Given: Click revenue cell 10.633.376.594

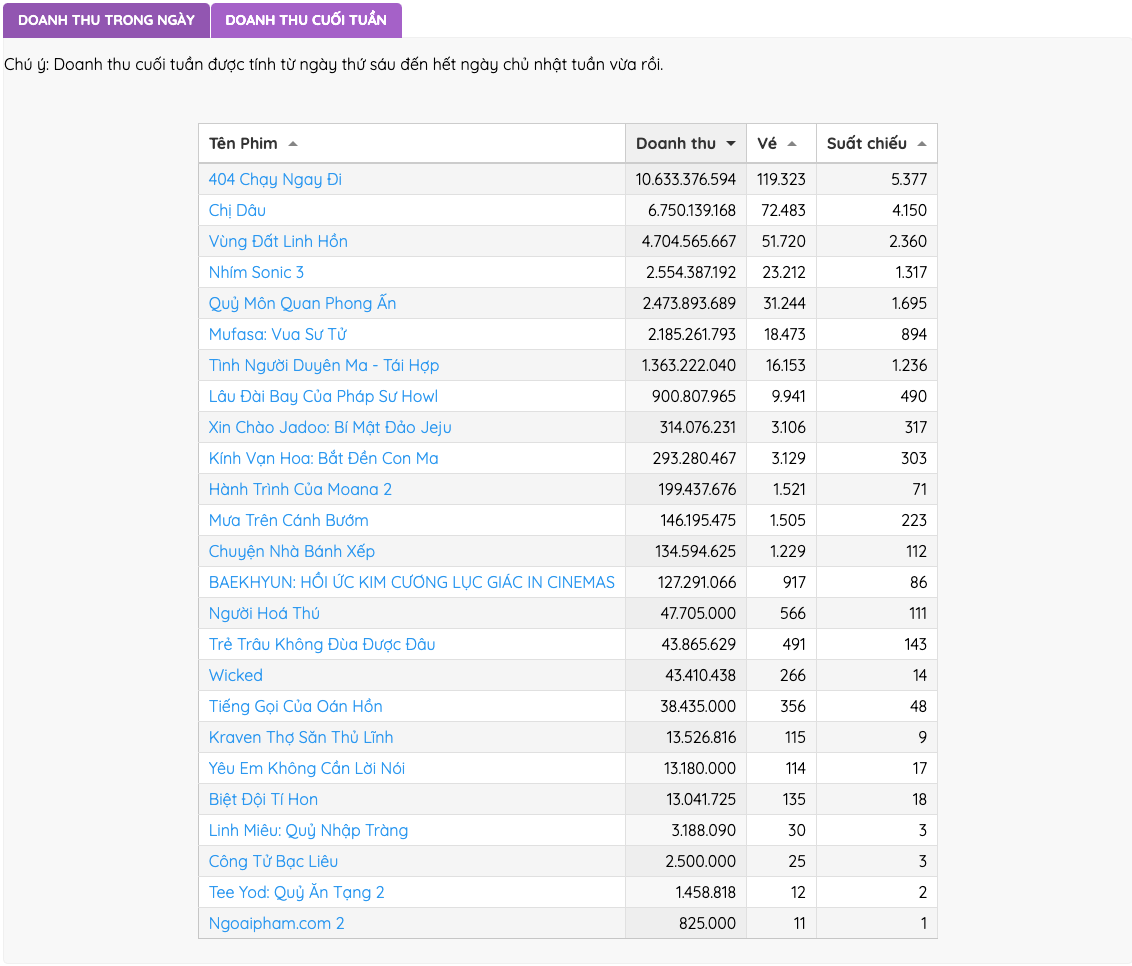Looking at the screenshot, I should (685, 180).
